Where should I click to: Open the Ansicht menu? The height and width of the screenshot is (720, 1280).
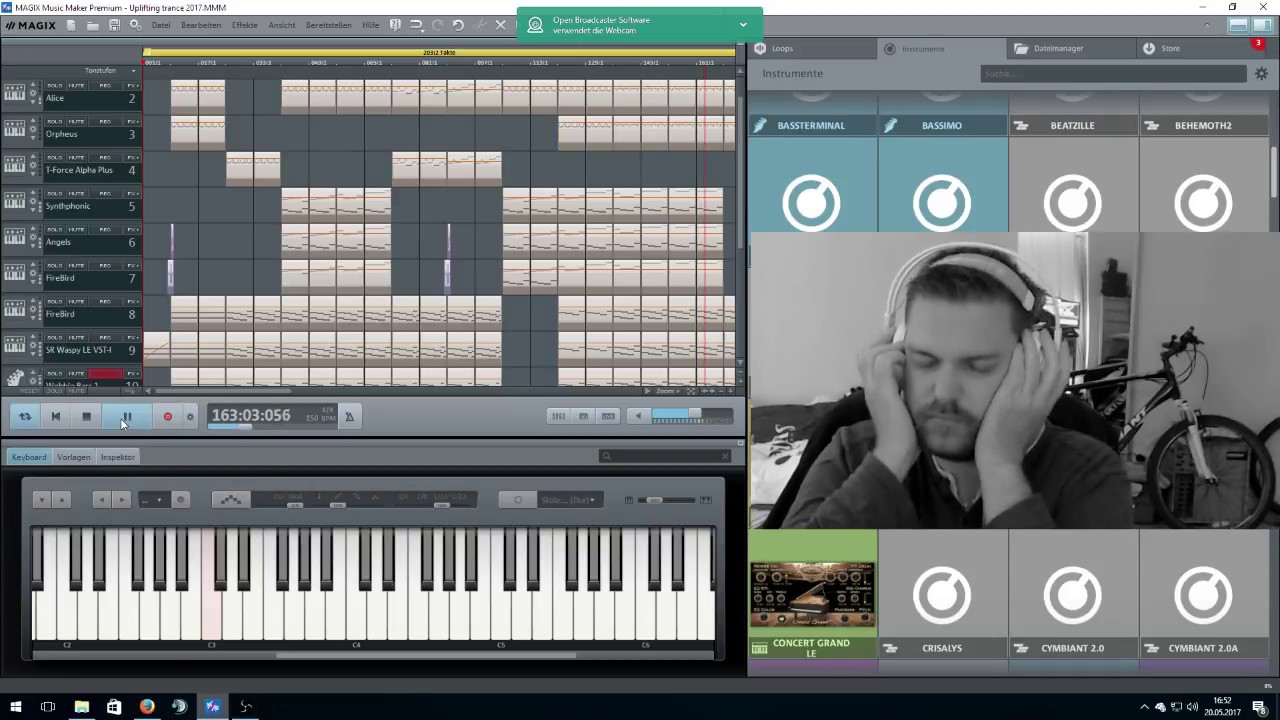pos(282,25)
